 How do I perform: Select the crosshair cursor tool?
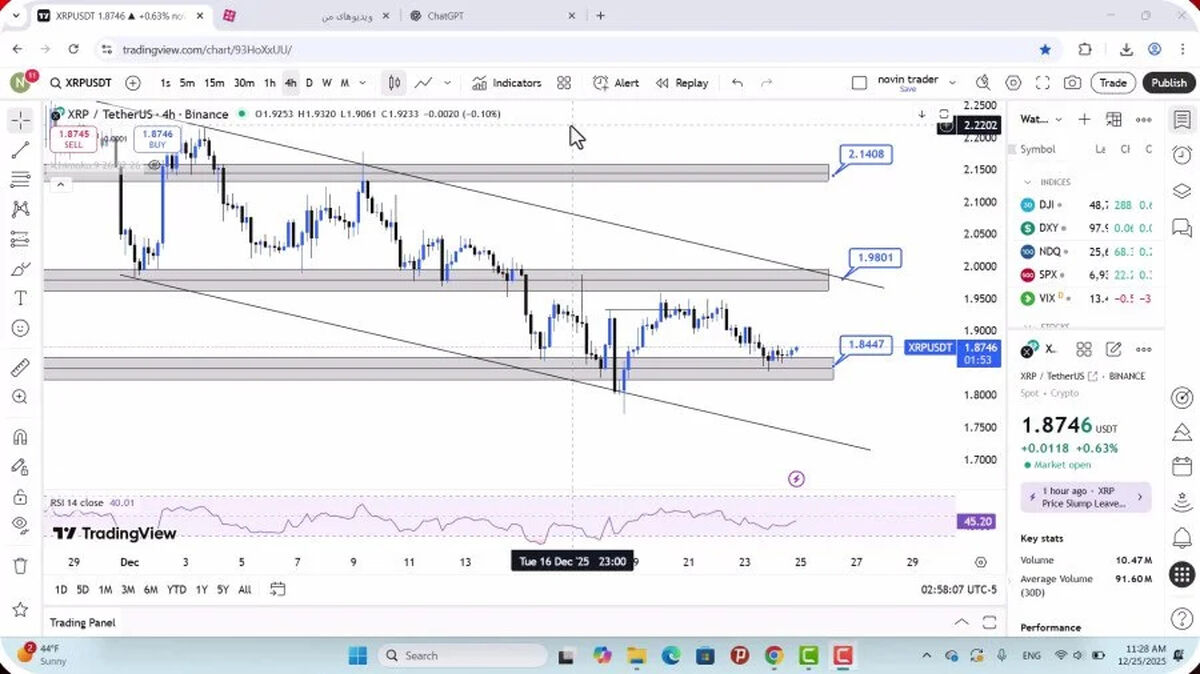(x=21, y=120)
